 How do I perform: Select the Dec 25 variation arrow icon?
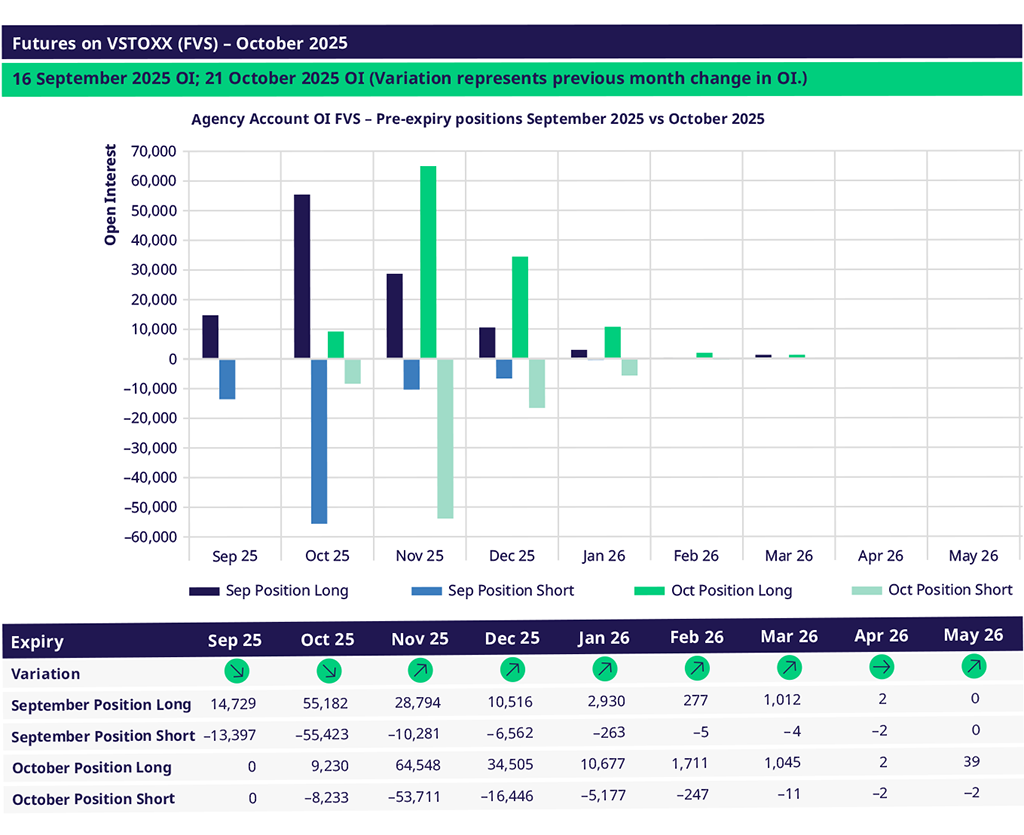pyautogui.click(x=512, y=669)
